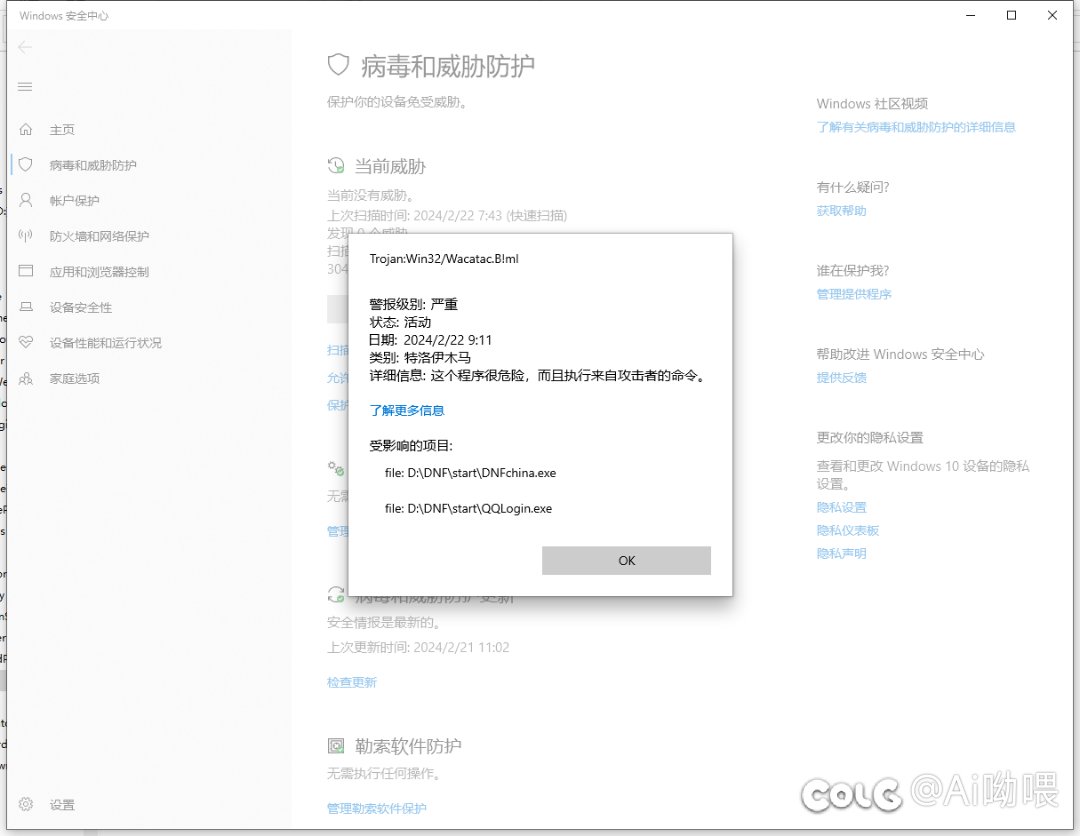Click the large shield icon beside page title
Viewport: 1080px width, 836px height.
pos(338,65)
